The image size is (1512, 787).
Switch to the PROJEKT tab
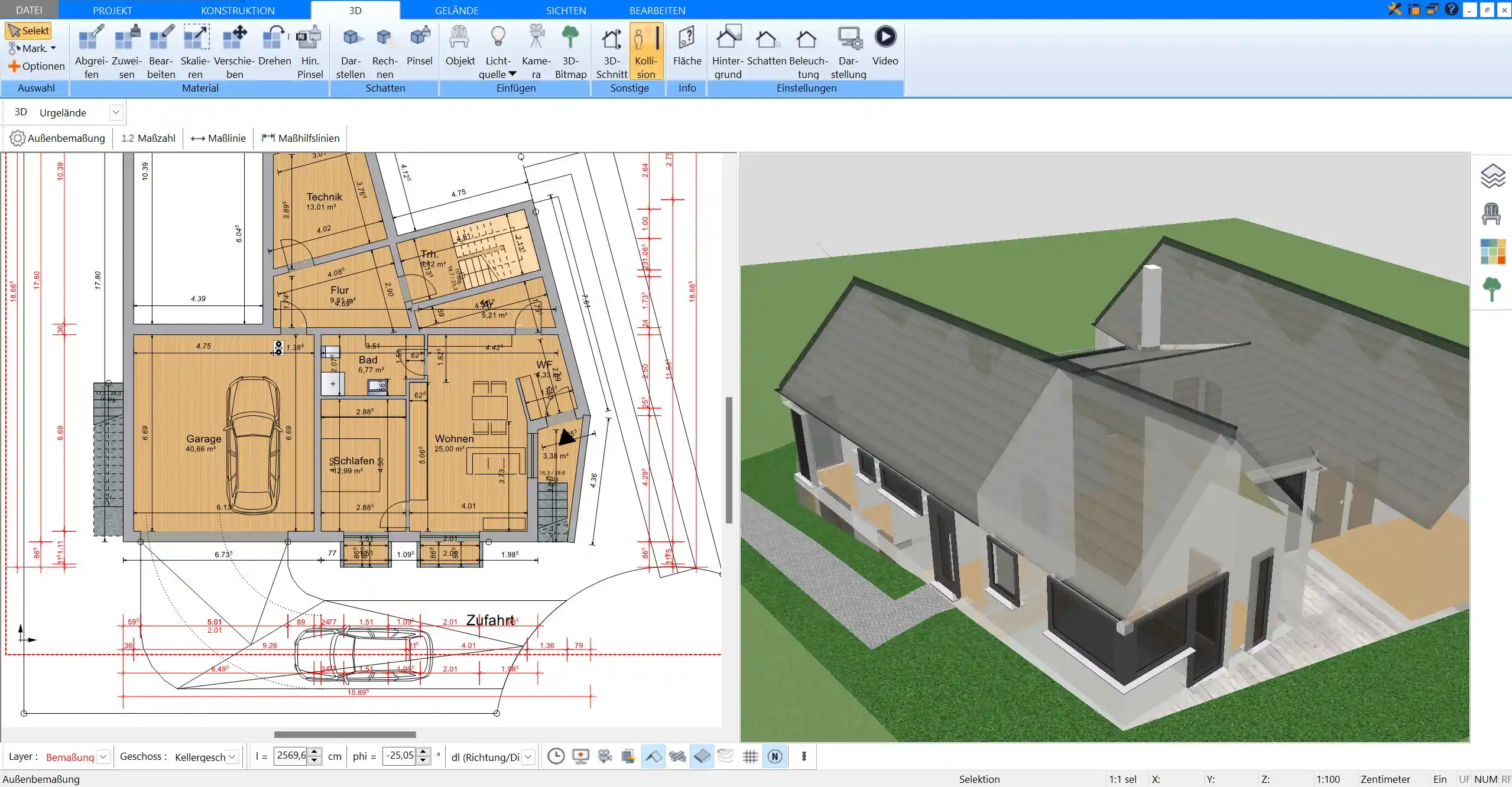coord(112,10)
